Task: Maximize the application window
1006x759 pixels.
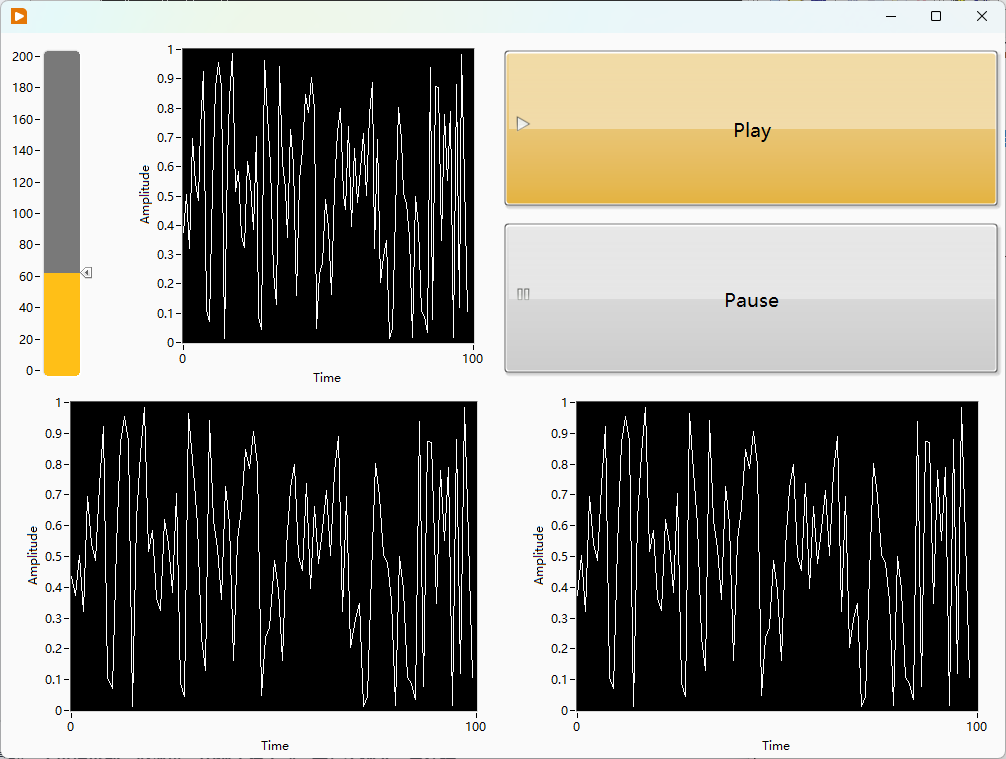Action: pyautogui.click(x=936, y=16)
